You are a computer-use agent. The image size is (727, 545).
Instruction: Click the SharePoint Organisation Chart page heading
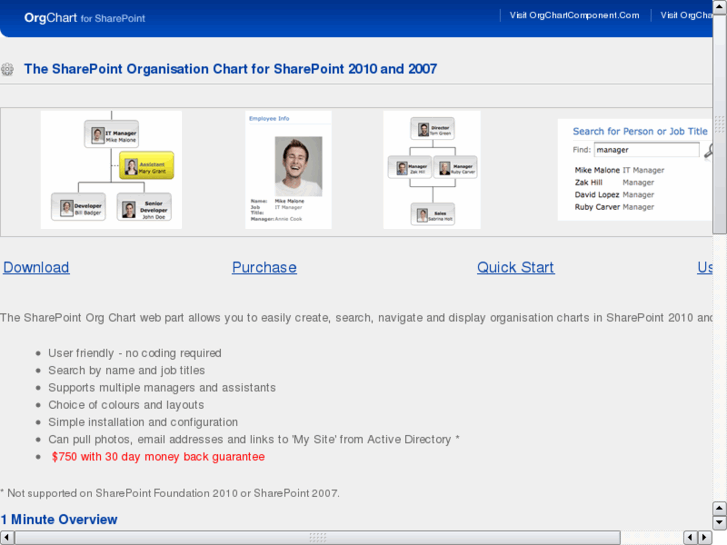(x=230, y=69)
